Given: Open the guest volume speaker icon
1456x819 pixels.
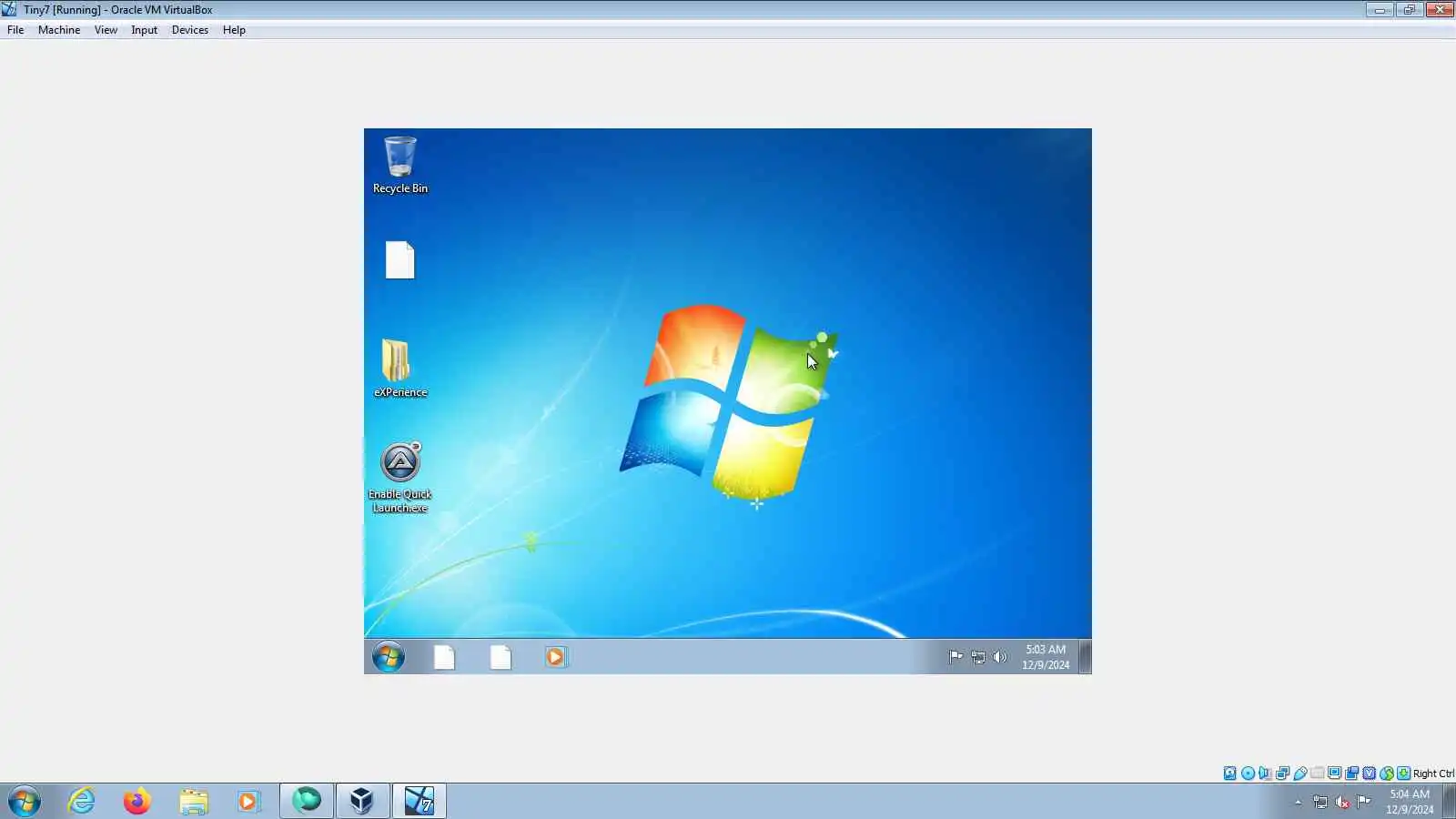Looking at the screenshot, I should (1000, 657).
